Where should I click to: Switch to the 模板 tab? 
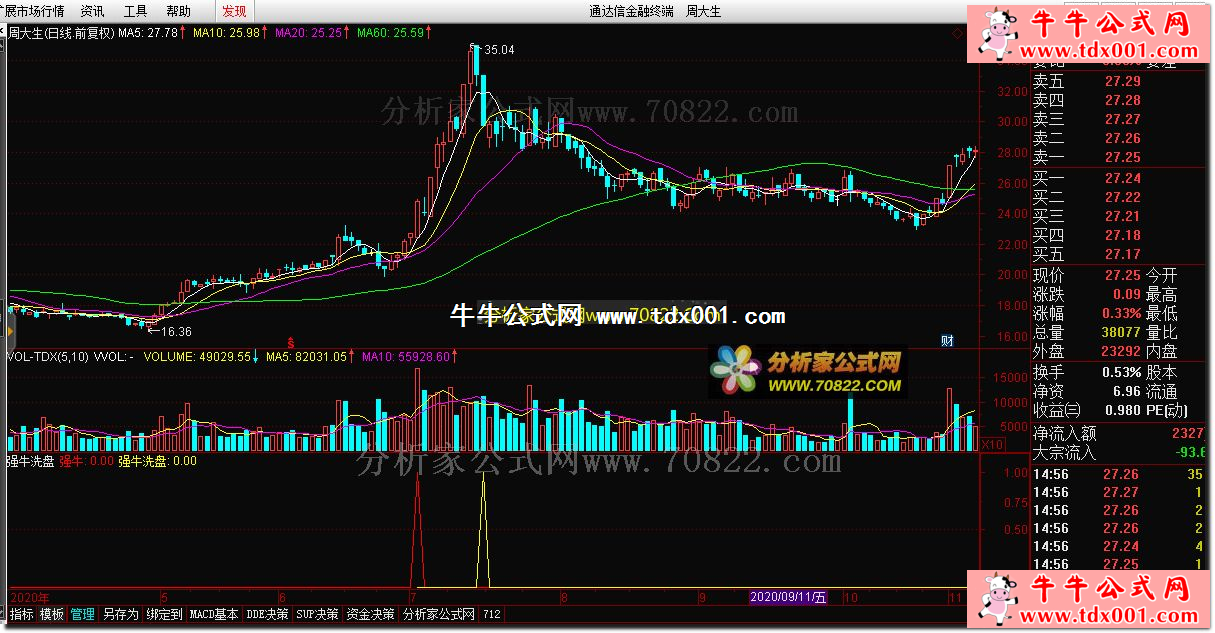point(52,614)
